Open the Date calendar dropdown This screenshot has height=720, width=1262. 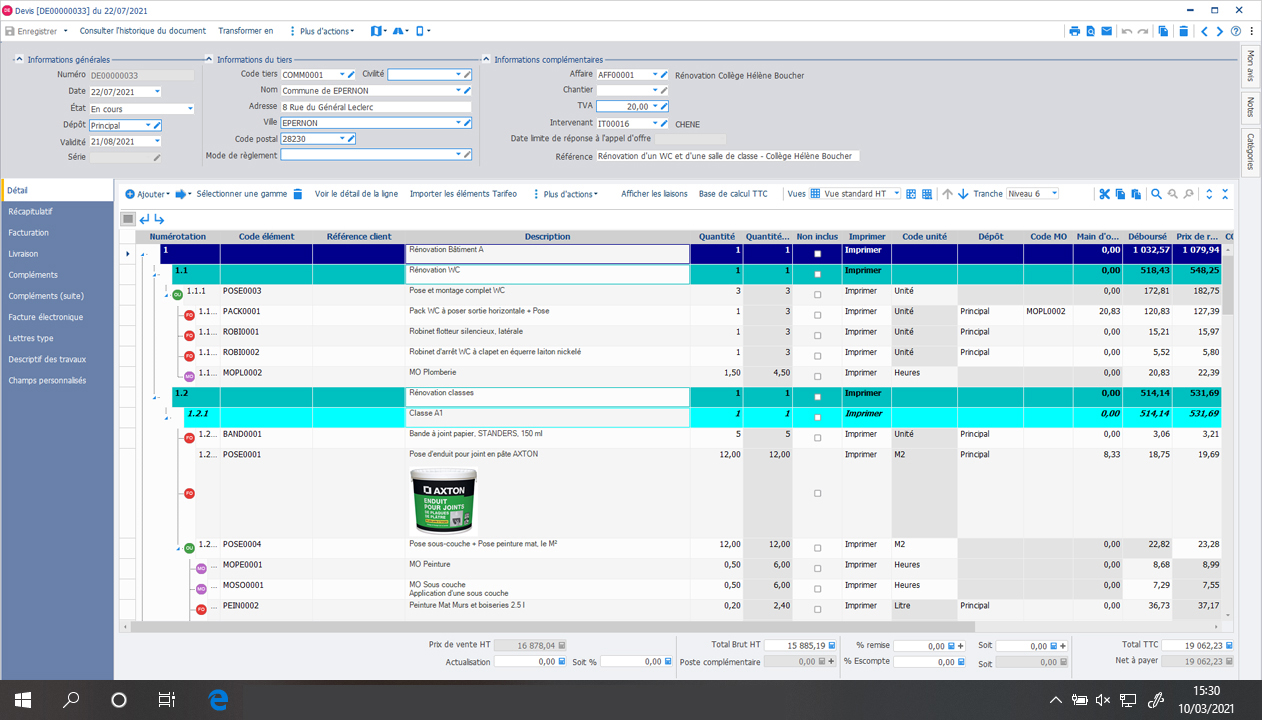[x=157, y=92]
